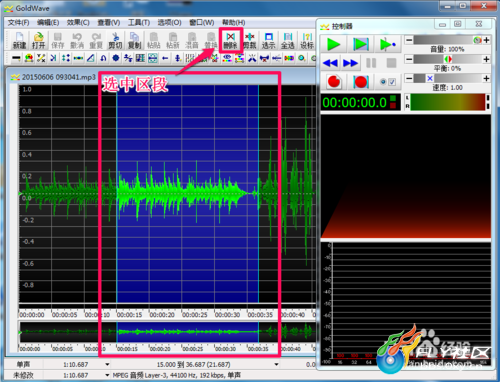Open the 编辑(E) menu
The height and width of the screenshot is (382, 500).
point(48,22)
